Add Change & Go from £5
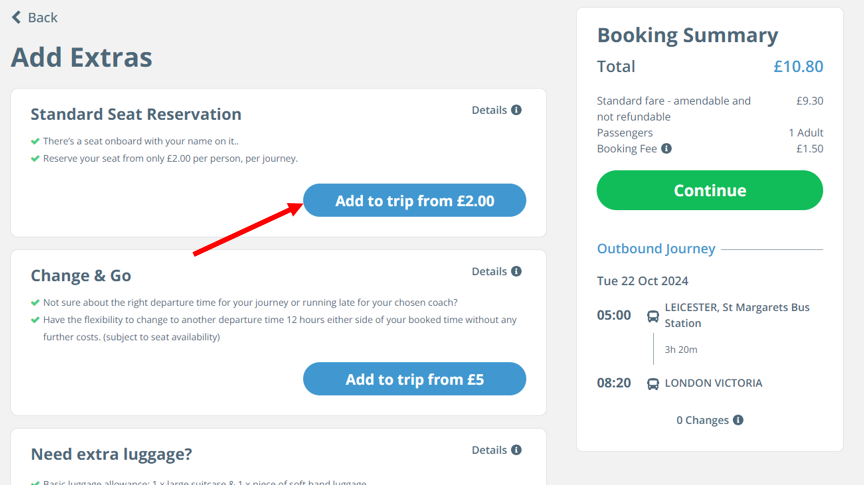Screen dimensions: 864x485 (x=414, y=380)
